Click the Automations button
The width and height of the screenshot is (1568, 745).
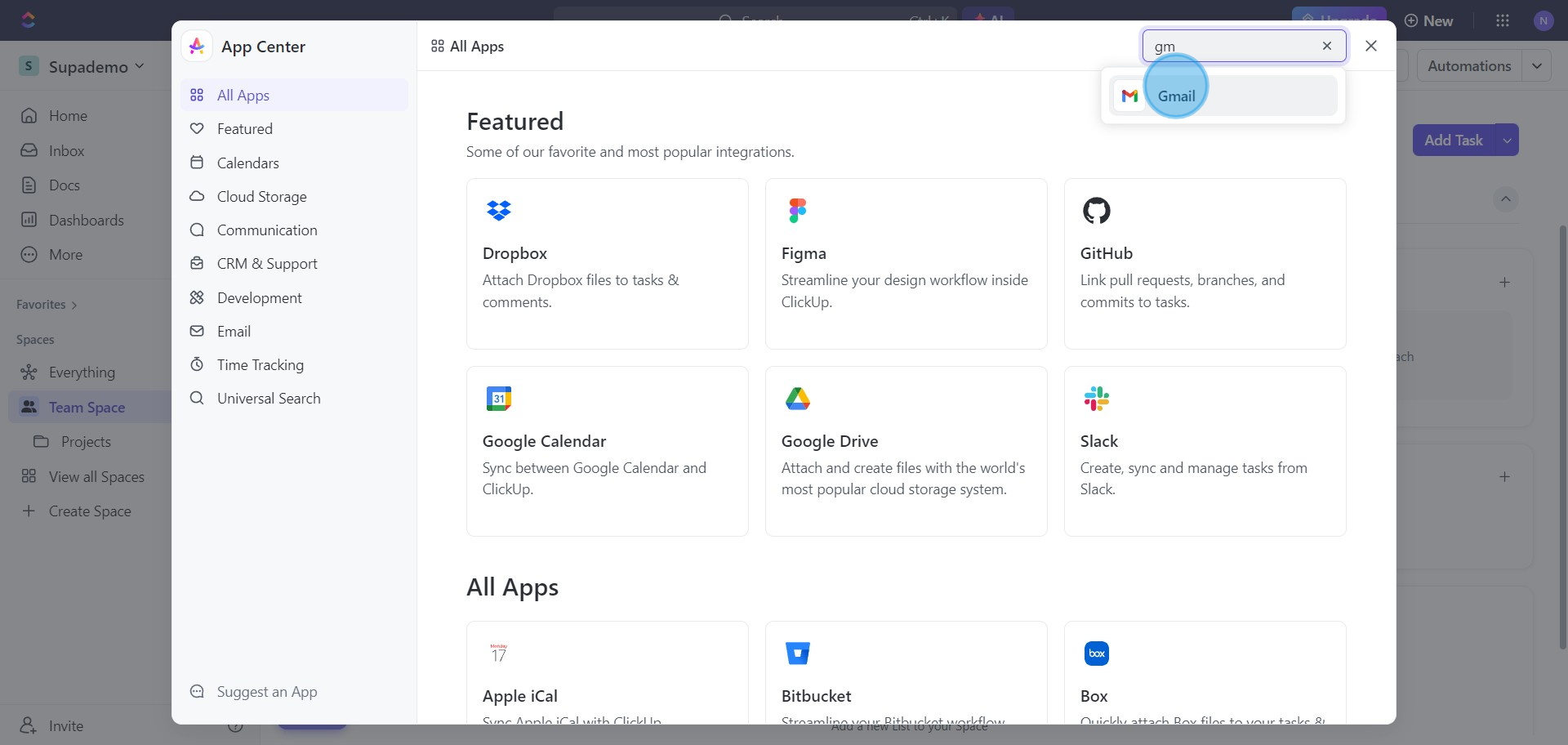pyautogui.click(x=1469, y=65)
